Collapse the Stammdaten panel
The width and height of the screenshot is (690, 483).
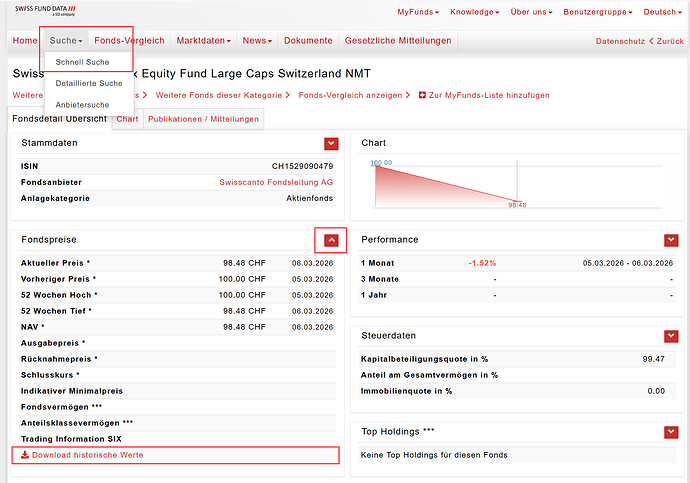[331, 144]
